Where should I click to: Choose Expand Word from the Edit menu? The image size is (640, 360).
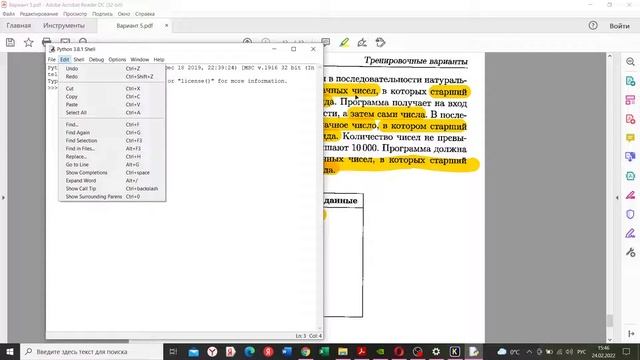pyautogui.click(x=112, y=180)
